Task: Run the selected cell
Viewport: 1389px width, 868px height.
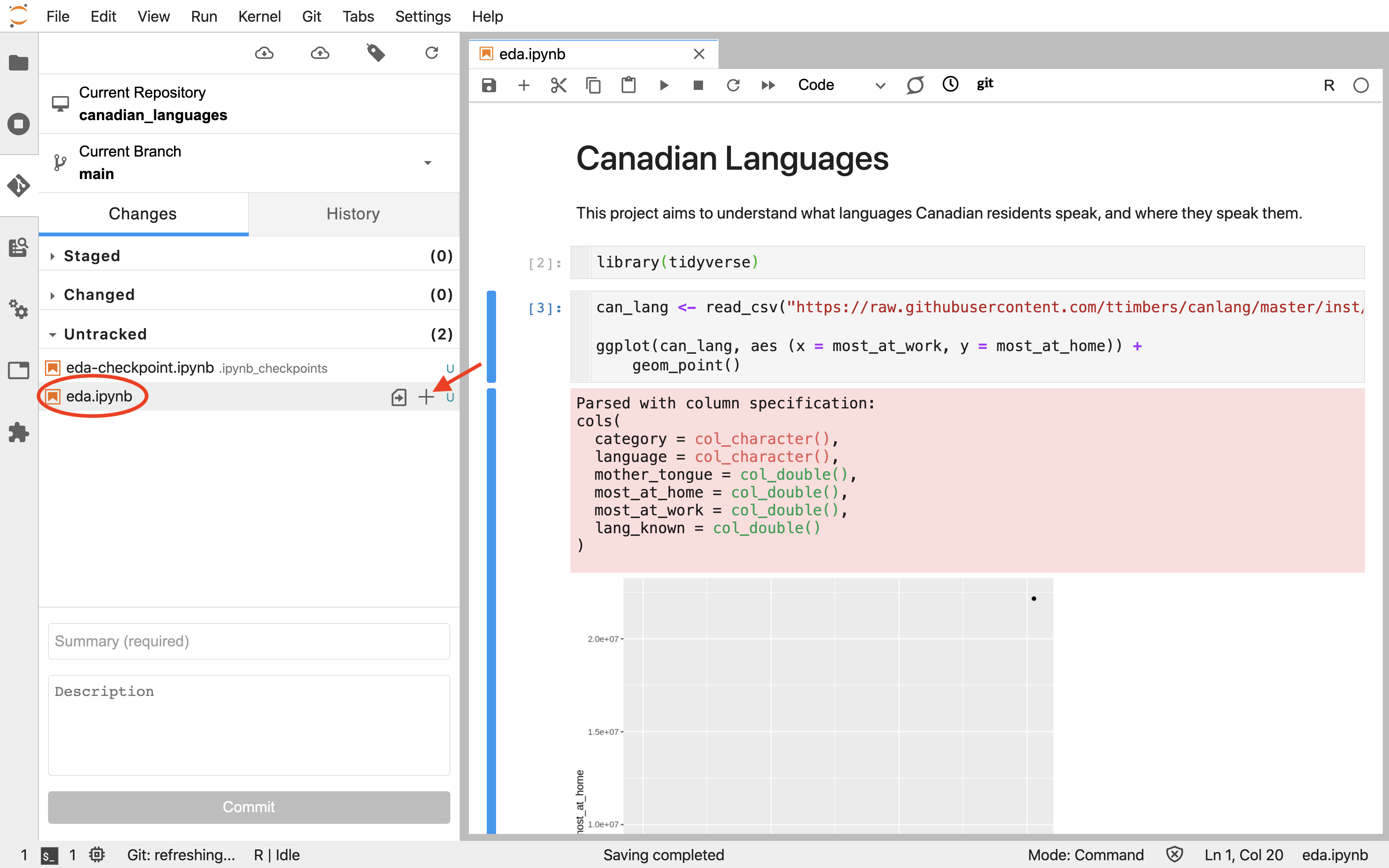Action: pos(663,86)
